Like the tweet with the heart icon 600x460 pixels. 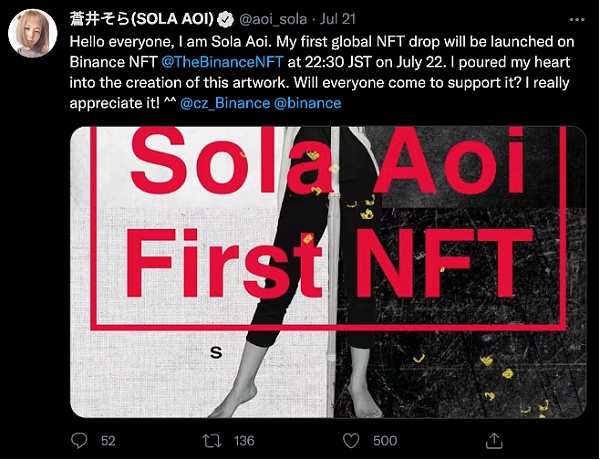click(x=351, y=440)
